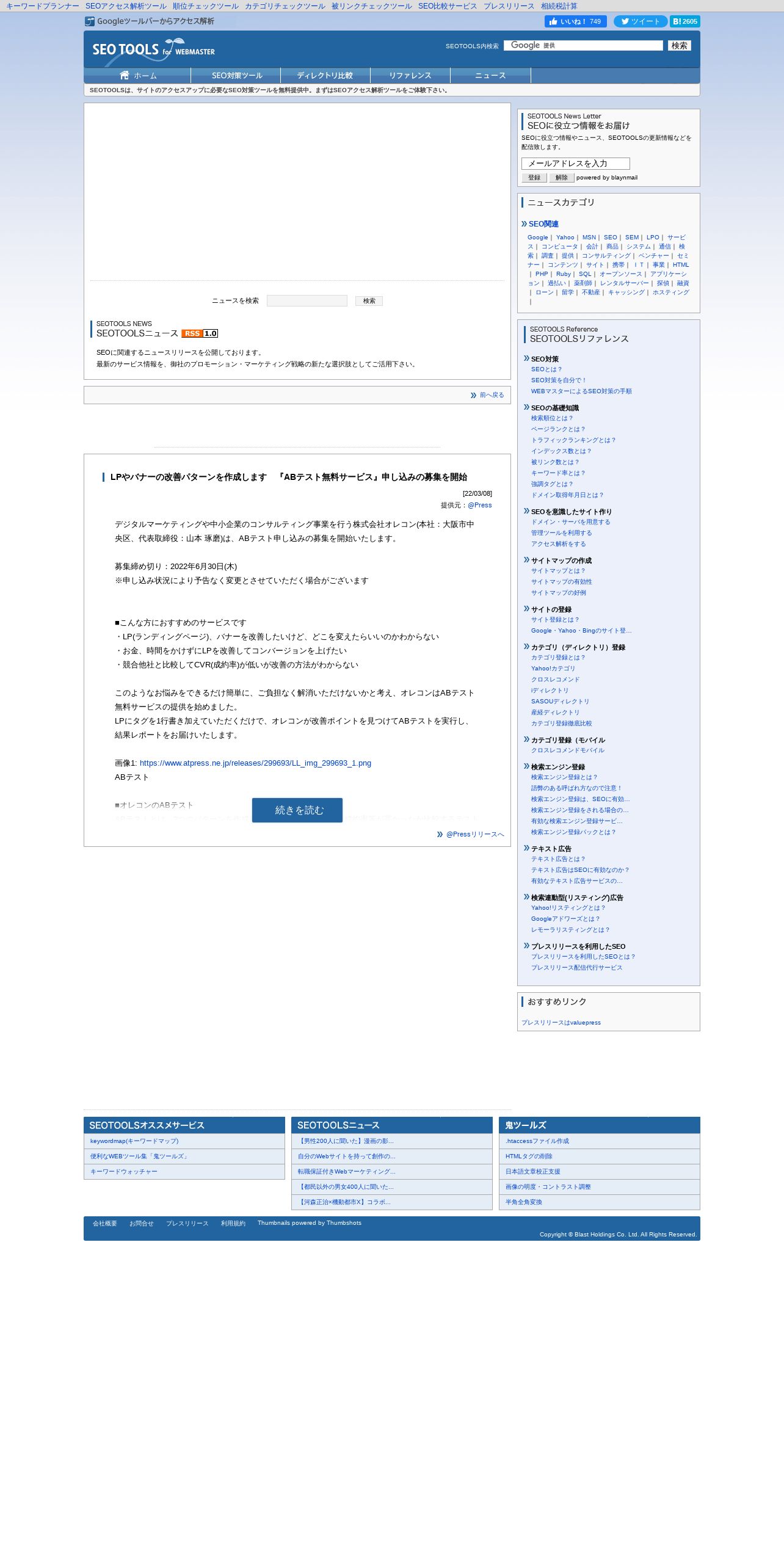Click the 前へ戻る link
Screen dimensions: 784x1568
point(492,395)
